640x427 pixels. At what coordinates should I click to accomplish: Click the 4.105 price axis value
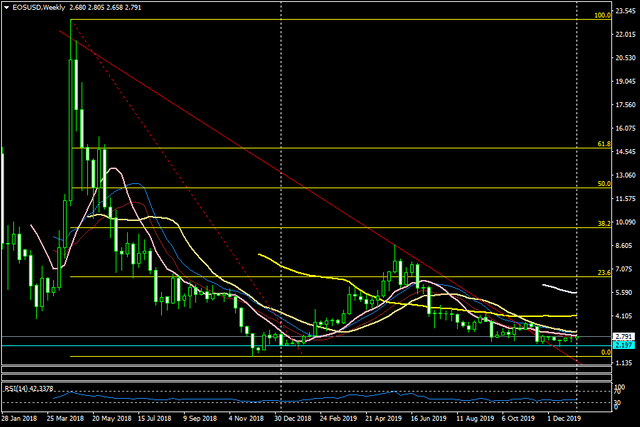623,316
